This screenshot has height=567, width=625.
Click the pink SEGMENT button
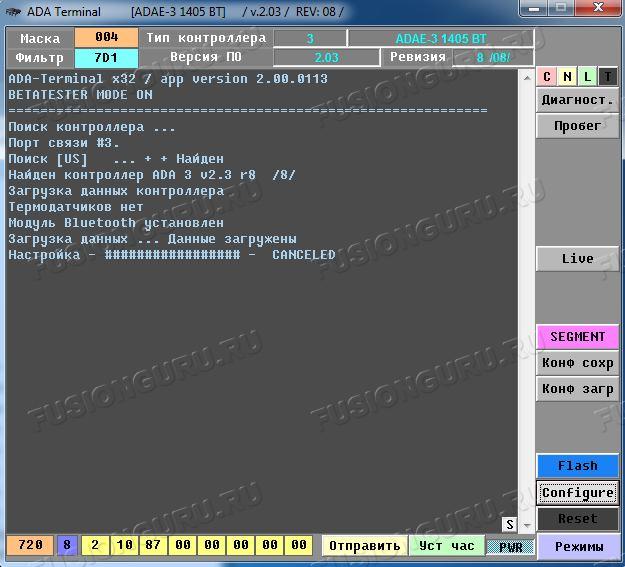point(578,337)
